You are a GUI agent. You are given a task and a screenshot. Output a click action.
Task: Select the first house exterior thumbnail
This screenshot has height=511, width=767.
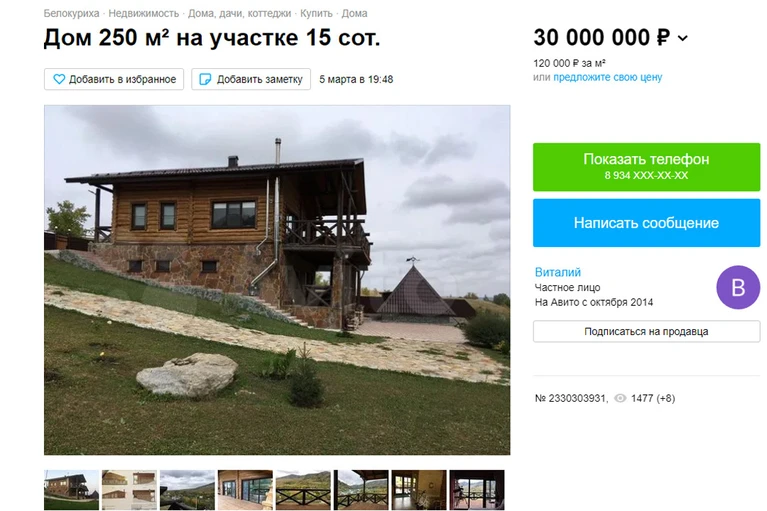pyautogui.click(x=71, y=490)
